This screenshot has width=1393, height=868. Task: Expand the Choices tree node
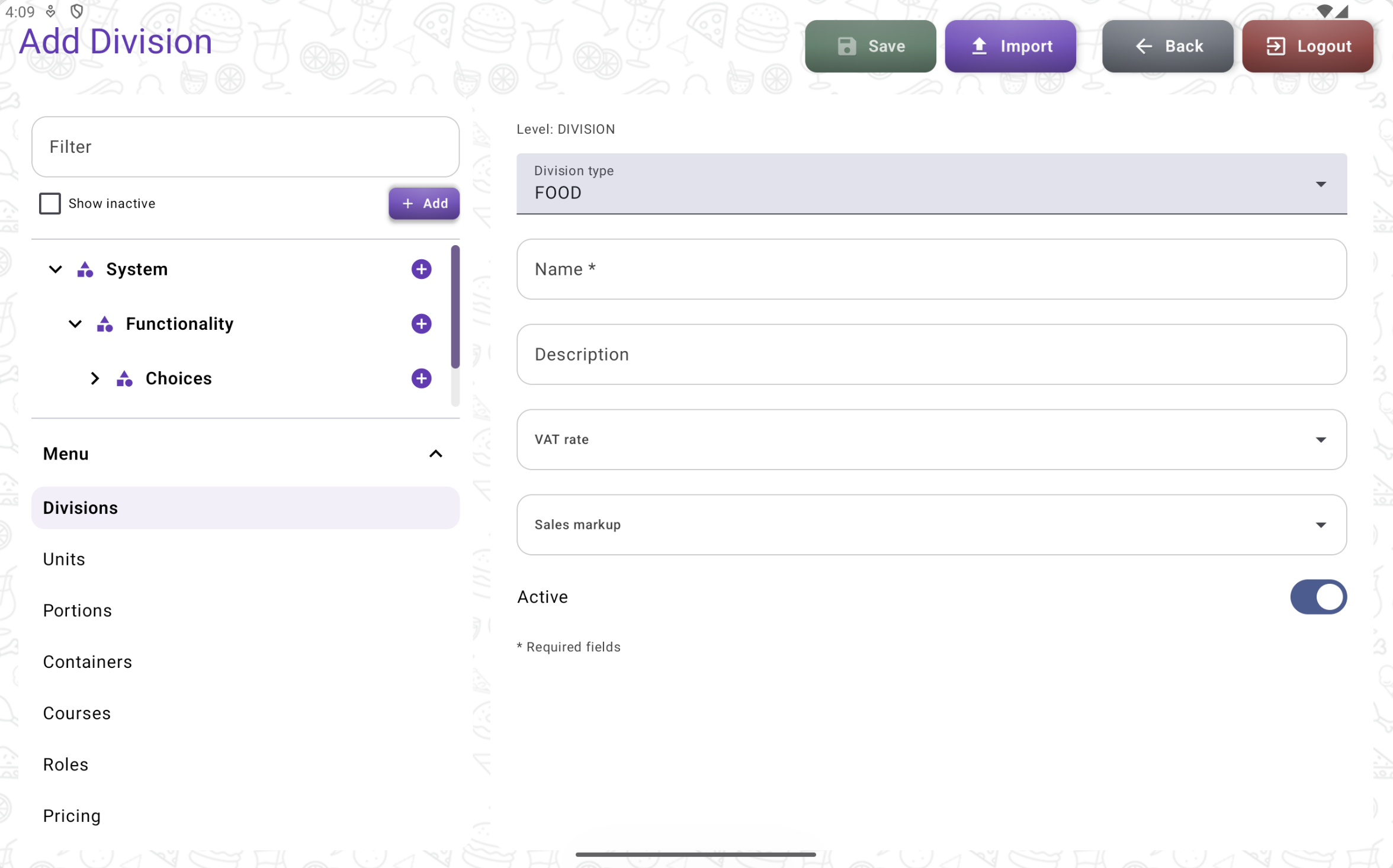pos(95,378)
